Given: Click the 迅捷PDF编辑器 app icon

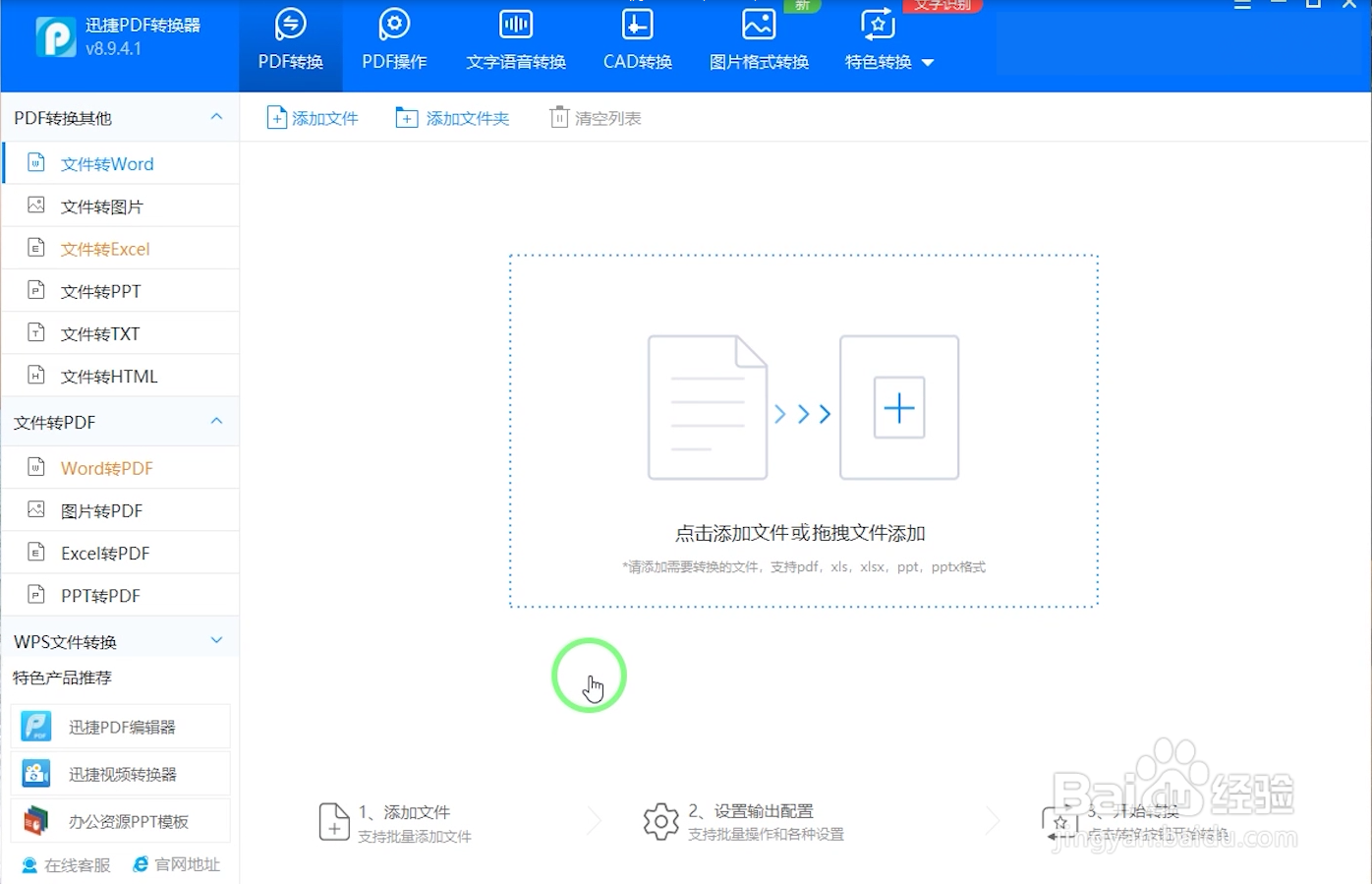Looking at the screenshot, I should coord(36,727).
